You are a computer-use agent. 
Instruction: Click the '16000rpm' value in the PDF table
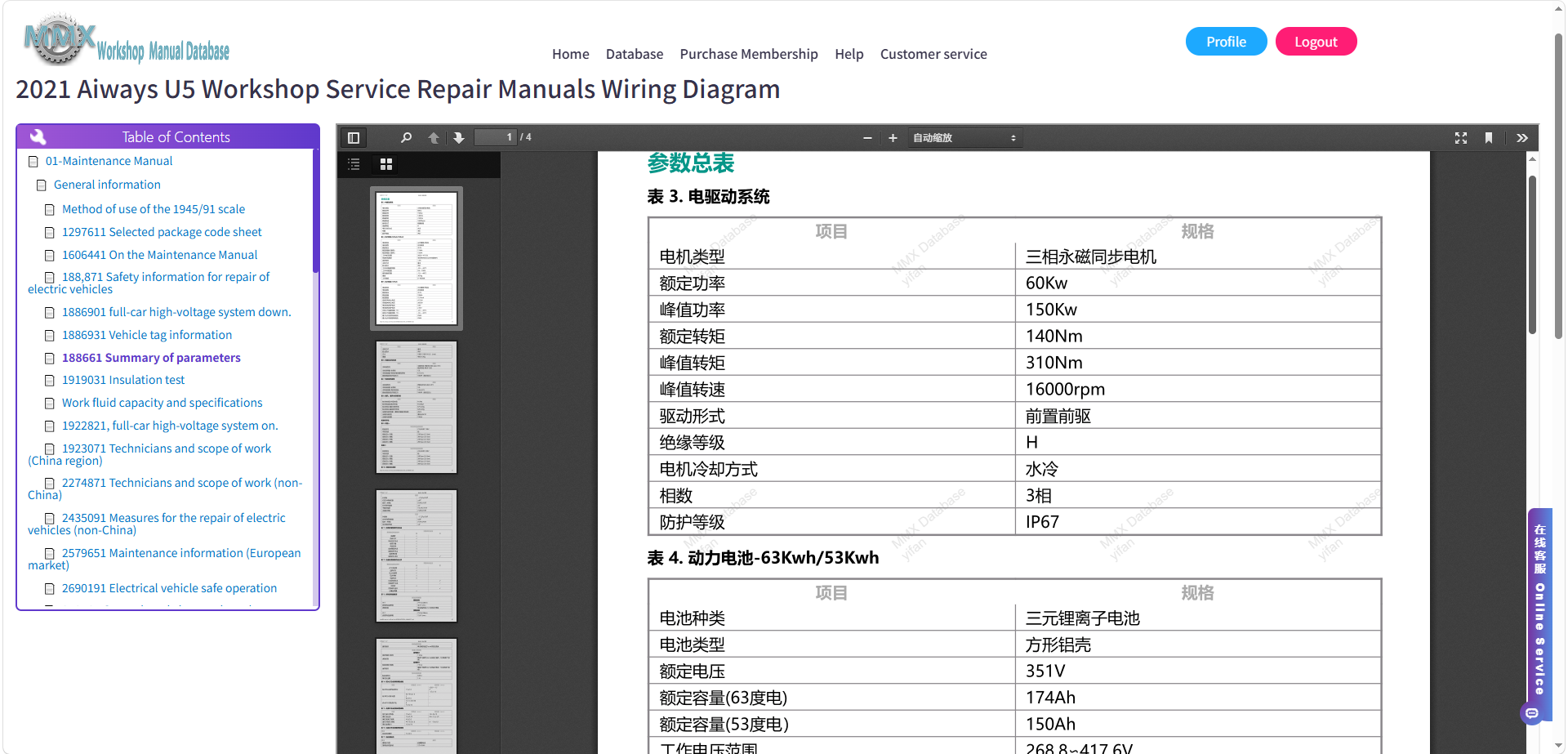pos(1065,389)
